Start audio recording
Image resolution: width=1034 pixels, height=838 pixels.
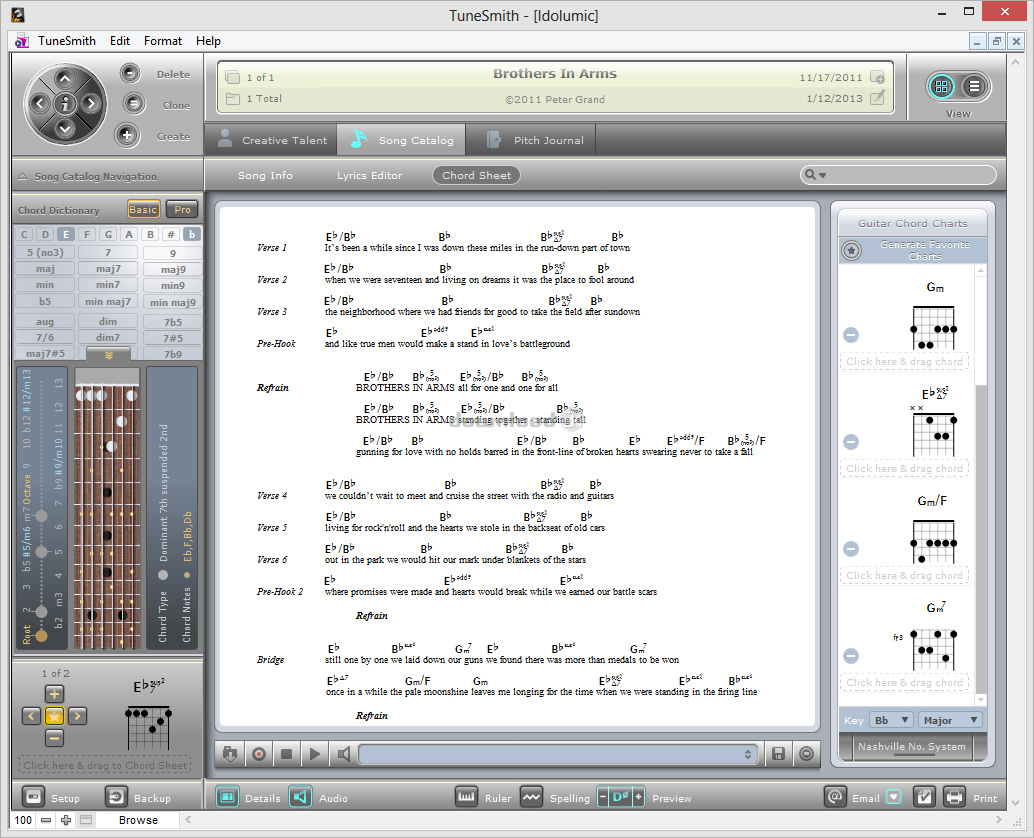coord(258,754)
